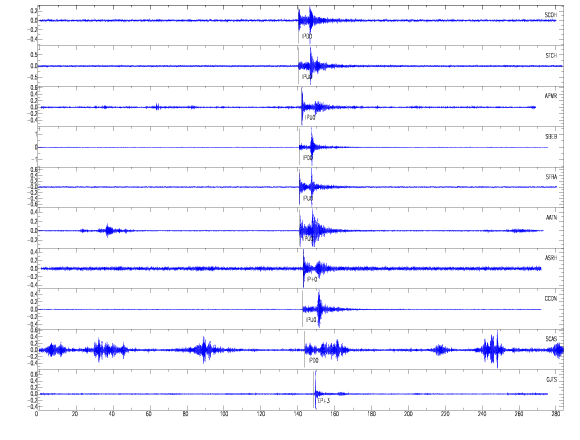Select the STCH trace label
580x440 pixels.
click(x=551, y=56)
